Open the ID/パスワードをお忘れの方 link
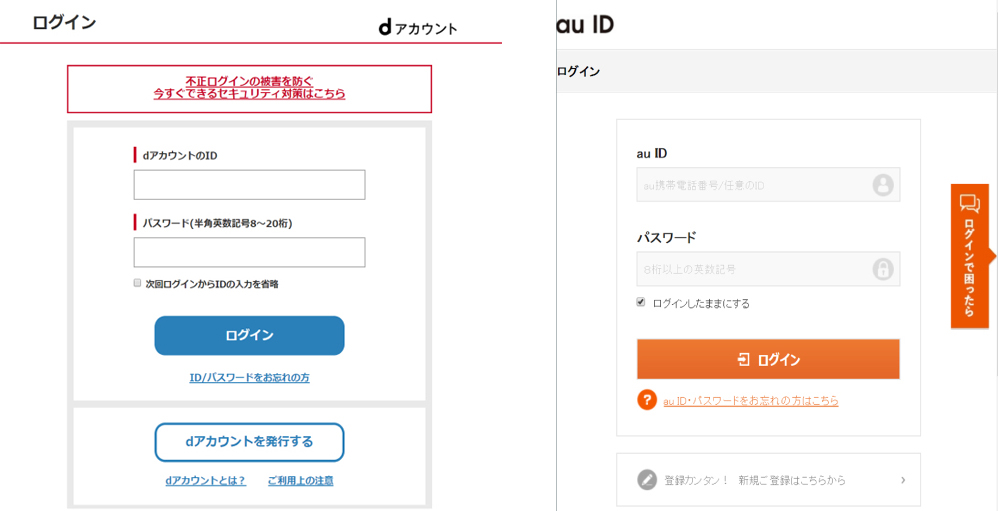Viewport: 998px width, 511px height. [x=250, y=377]
